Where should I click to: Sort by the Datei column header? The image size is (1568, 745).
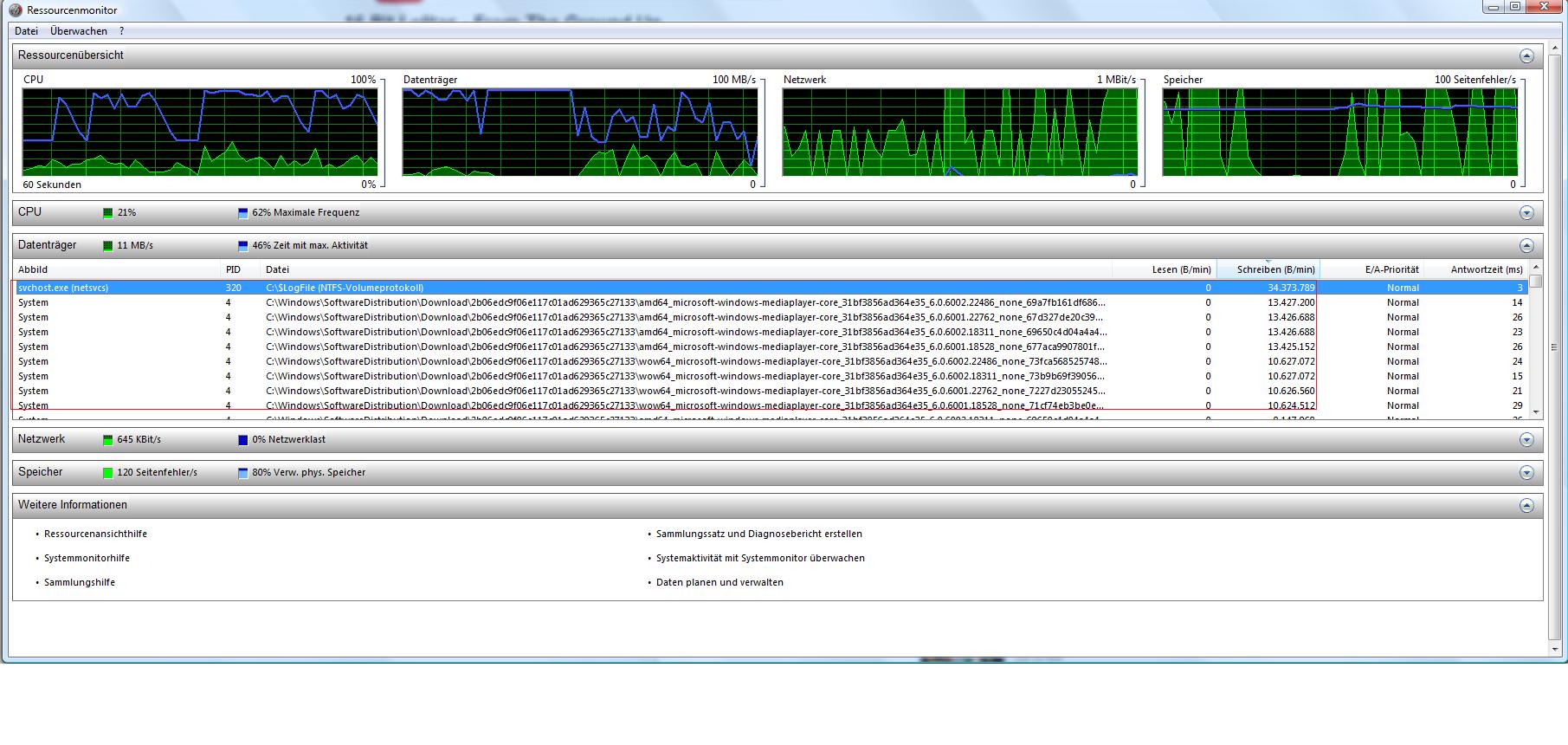click(686, 269)
